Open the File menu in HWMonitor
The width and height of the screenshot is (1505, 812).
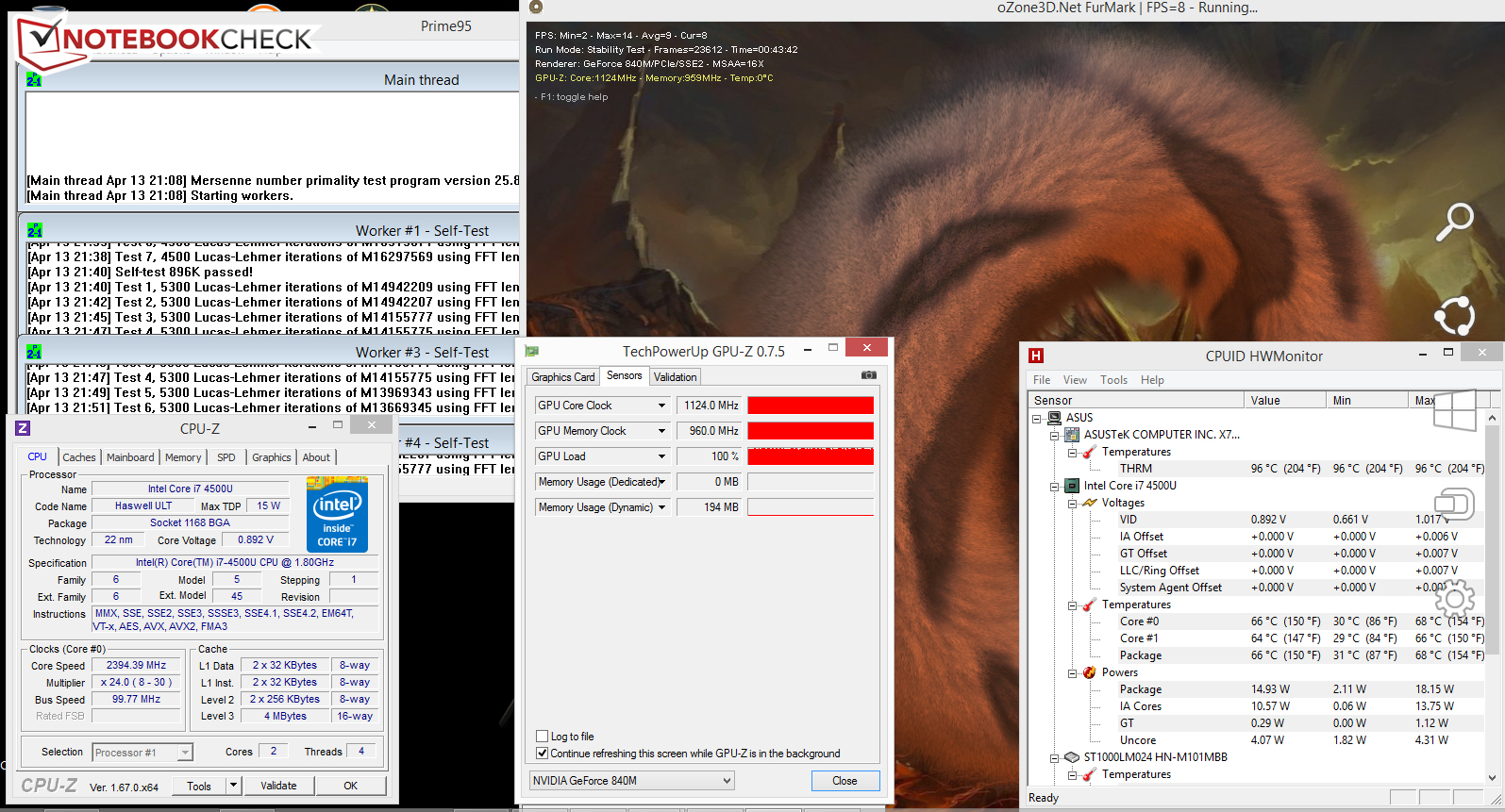(1042, 380)
